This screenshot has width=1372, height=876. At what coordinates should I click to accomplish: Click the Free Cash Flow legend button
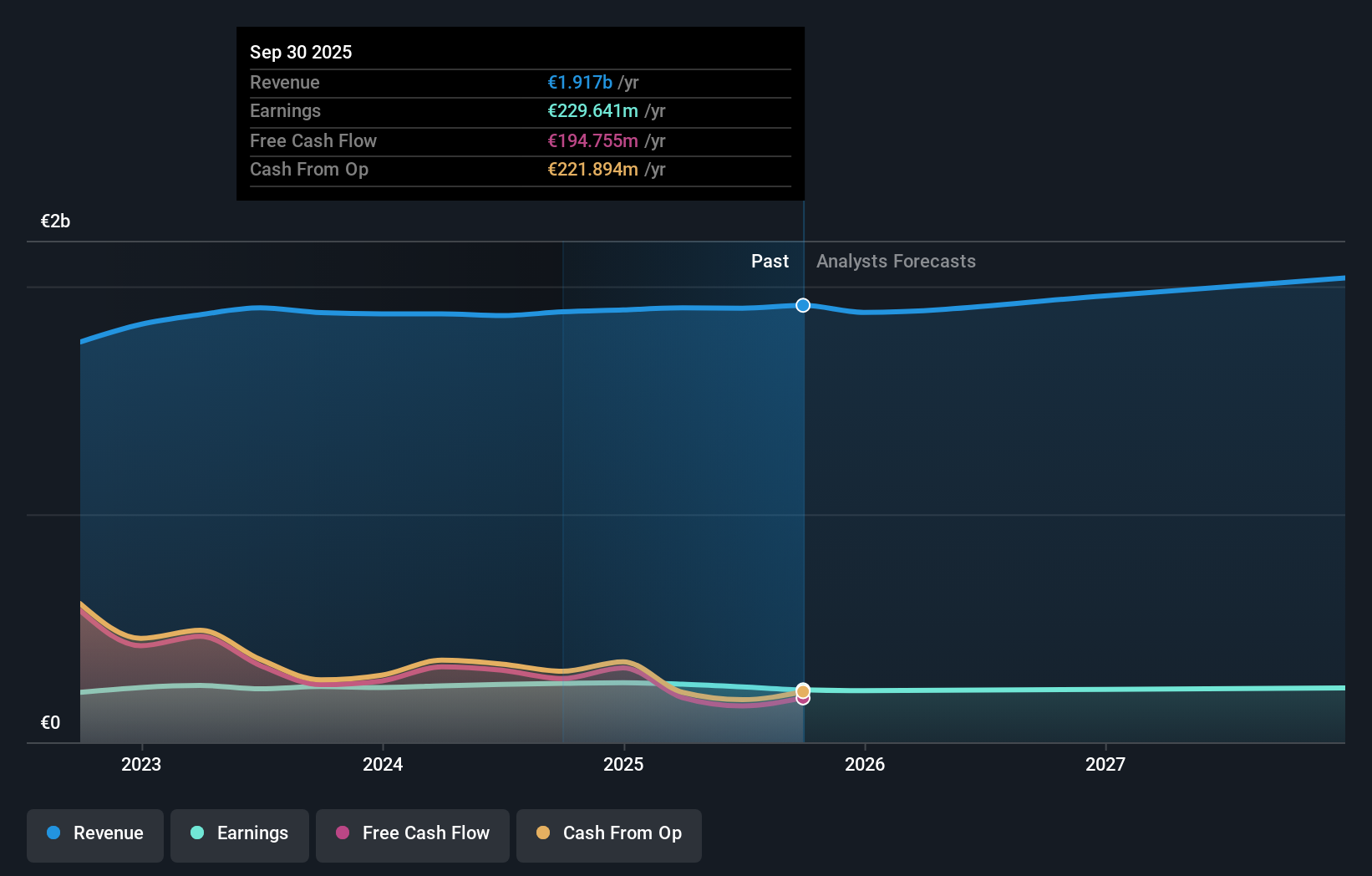pyautogui.click(x=413, y=833)
